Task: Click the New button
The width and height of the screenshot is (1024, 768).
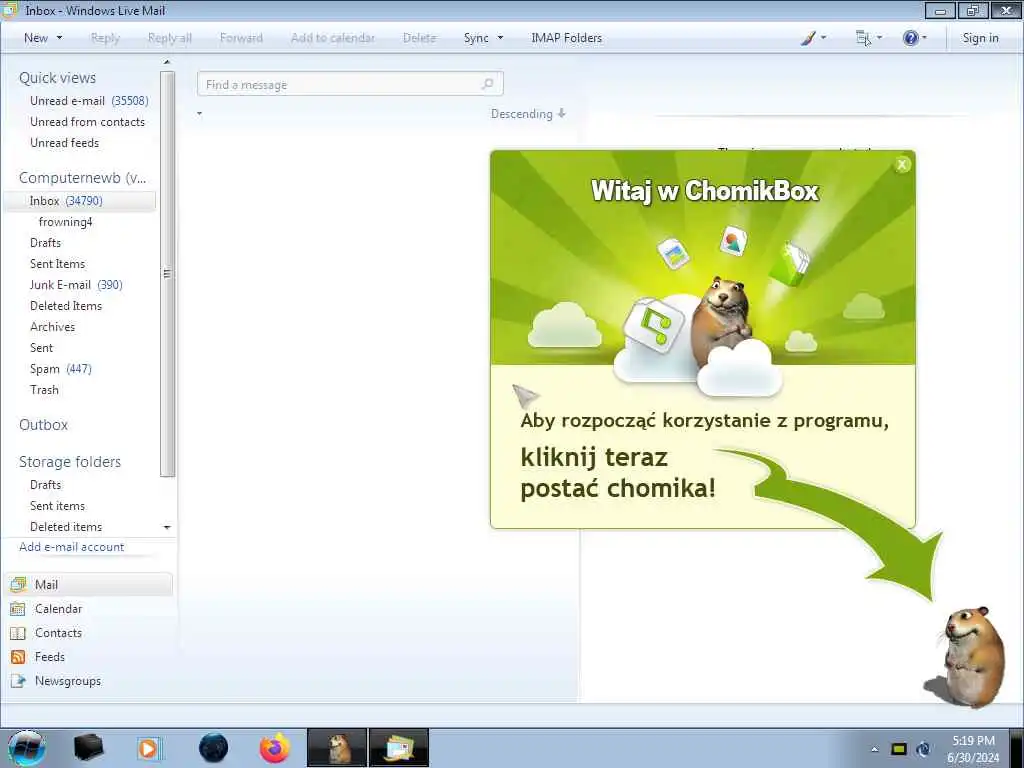Action: point(36,38)
